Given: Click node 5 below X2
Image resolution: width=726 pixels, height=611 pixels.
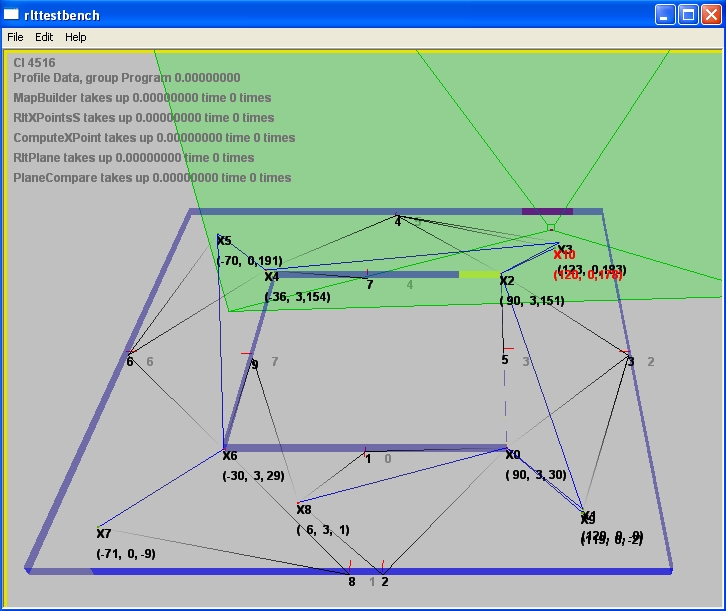Looking at the screenshot, I should [x=505, y=359].
